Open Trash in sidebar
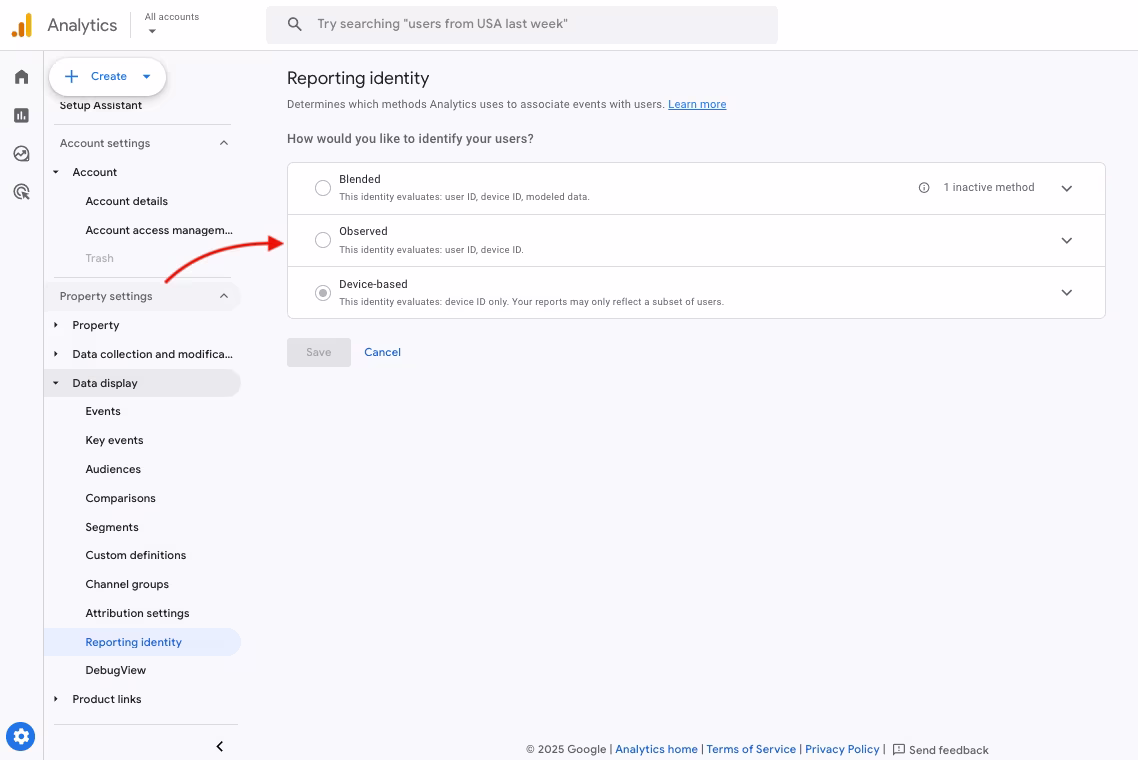Viewport: 1138px width, 760px height. pos(99,258)
